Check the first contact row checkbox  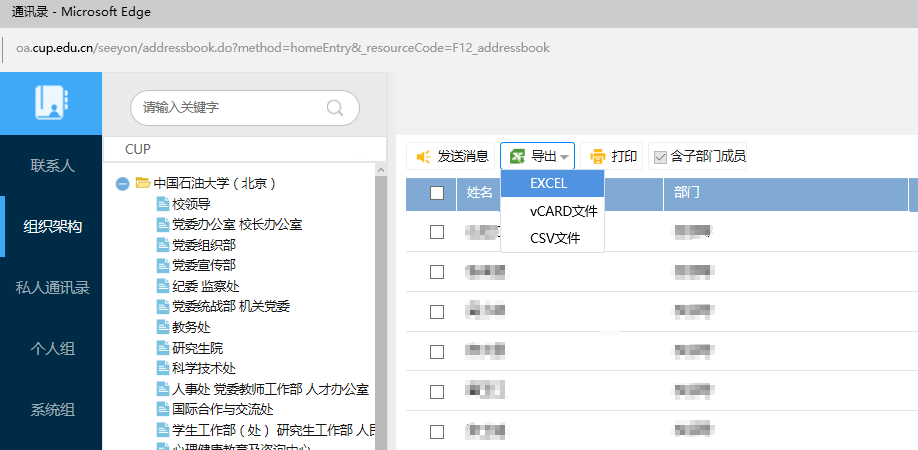(x=437, y=232)
